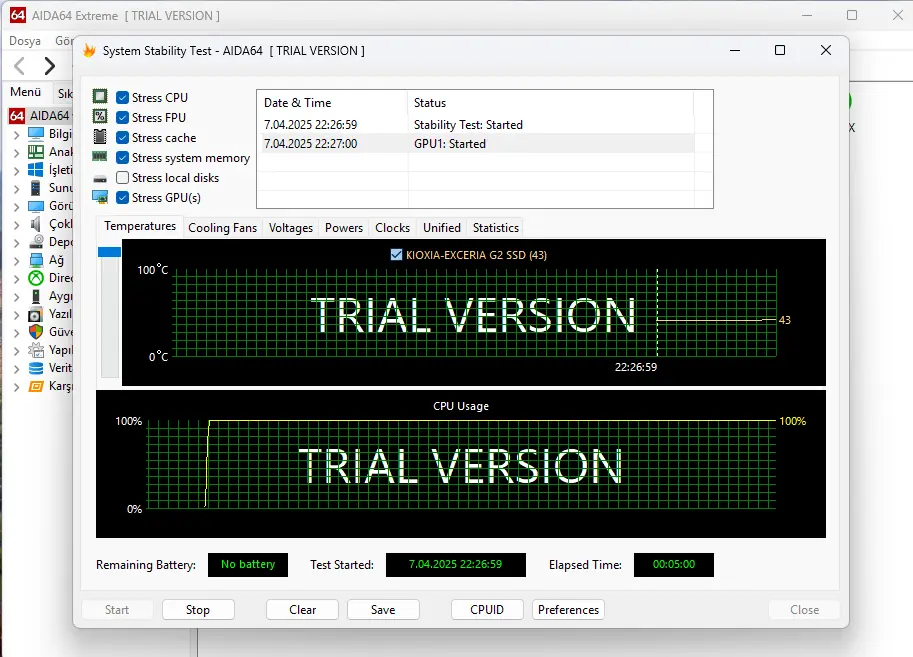Click the Status column header
Screen dimensions: 913x657
[550, 103]
